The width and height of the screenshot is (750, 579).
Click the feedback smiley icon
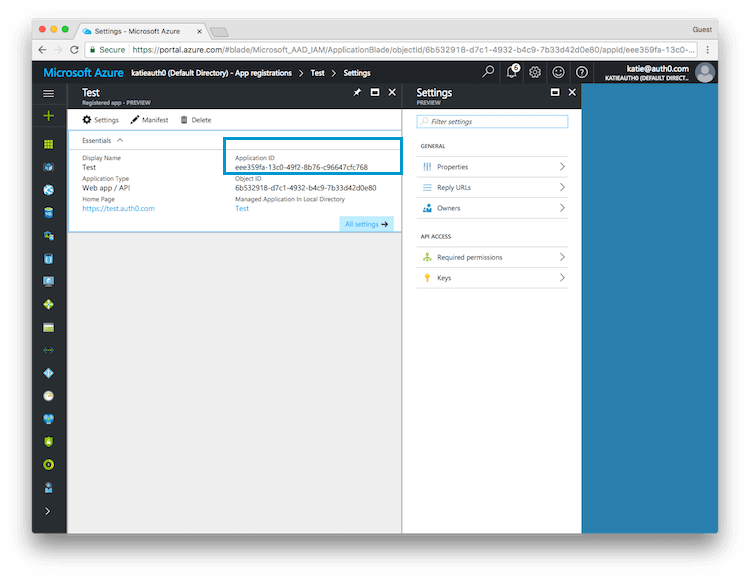558,72
